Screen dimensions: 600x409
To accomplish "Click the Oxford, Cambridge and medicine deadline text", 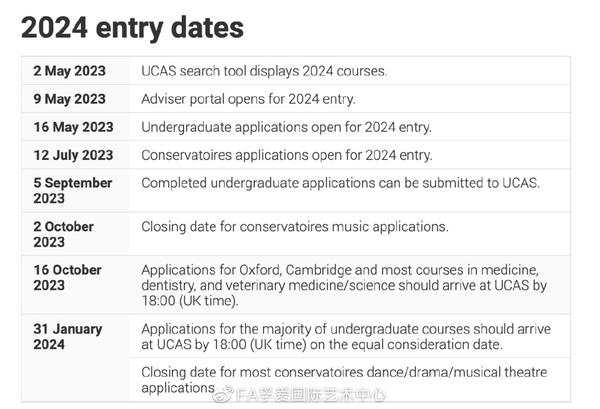I will (x=345, y=284).
